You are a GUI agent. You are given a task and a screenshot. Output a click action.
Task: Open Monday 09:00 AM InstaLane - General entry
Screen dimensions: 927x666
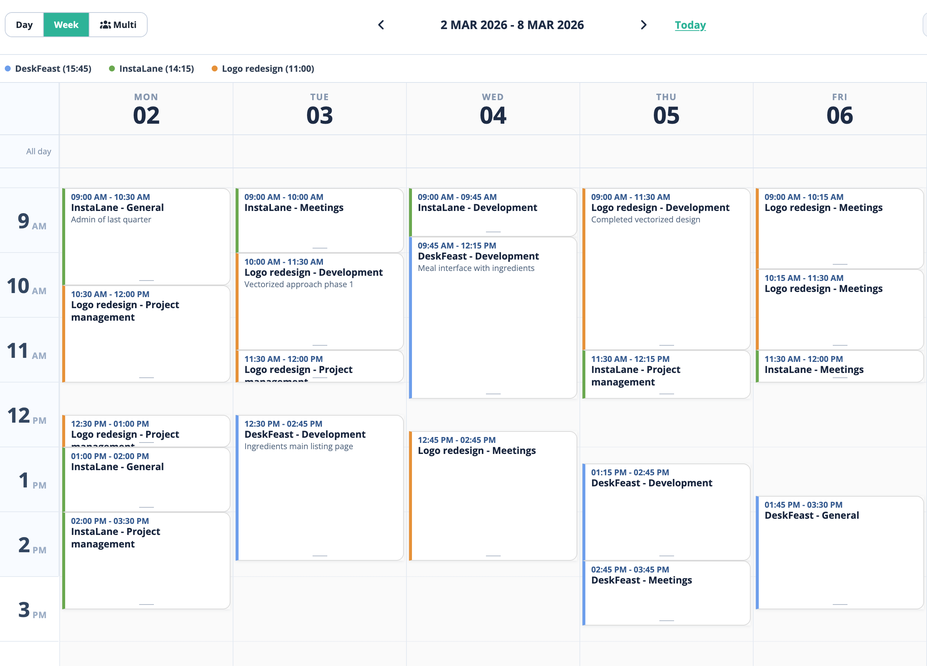[146, 236]
